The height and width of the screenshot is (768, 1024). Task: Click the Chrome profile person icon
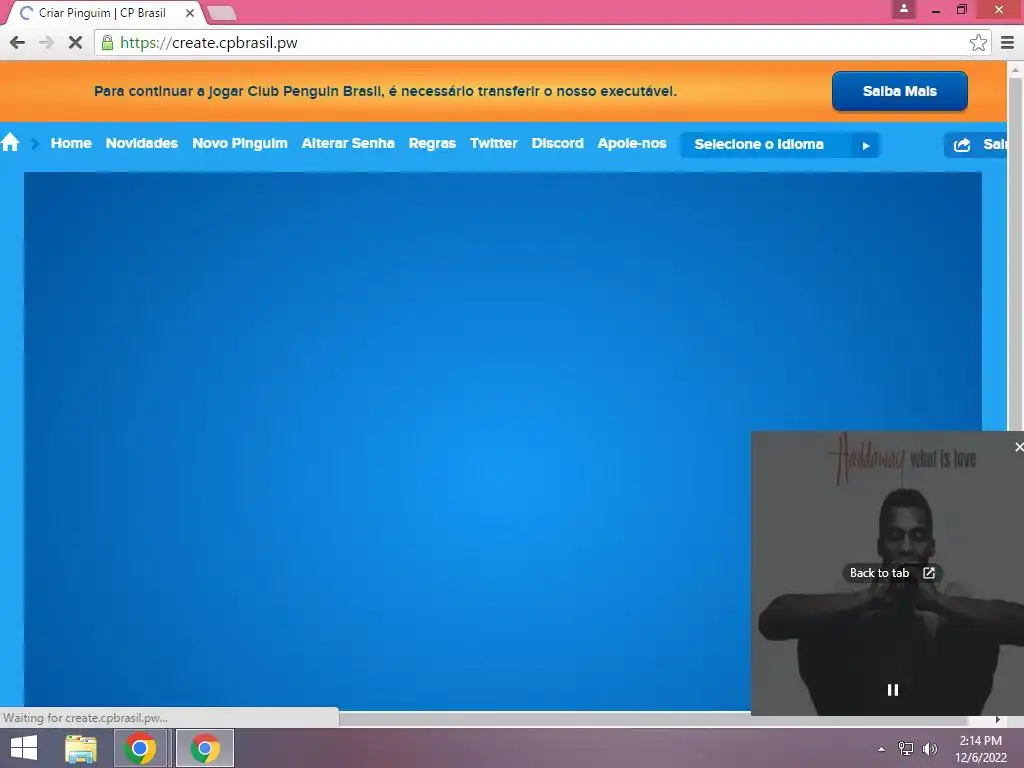click(904, 8)
